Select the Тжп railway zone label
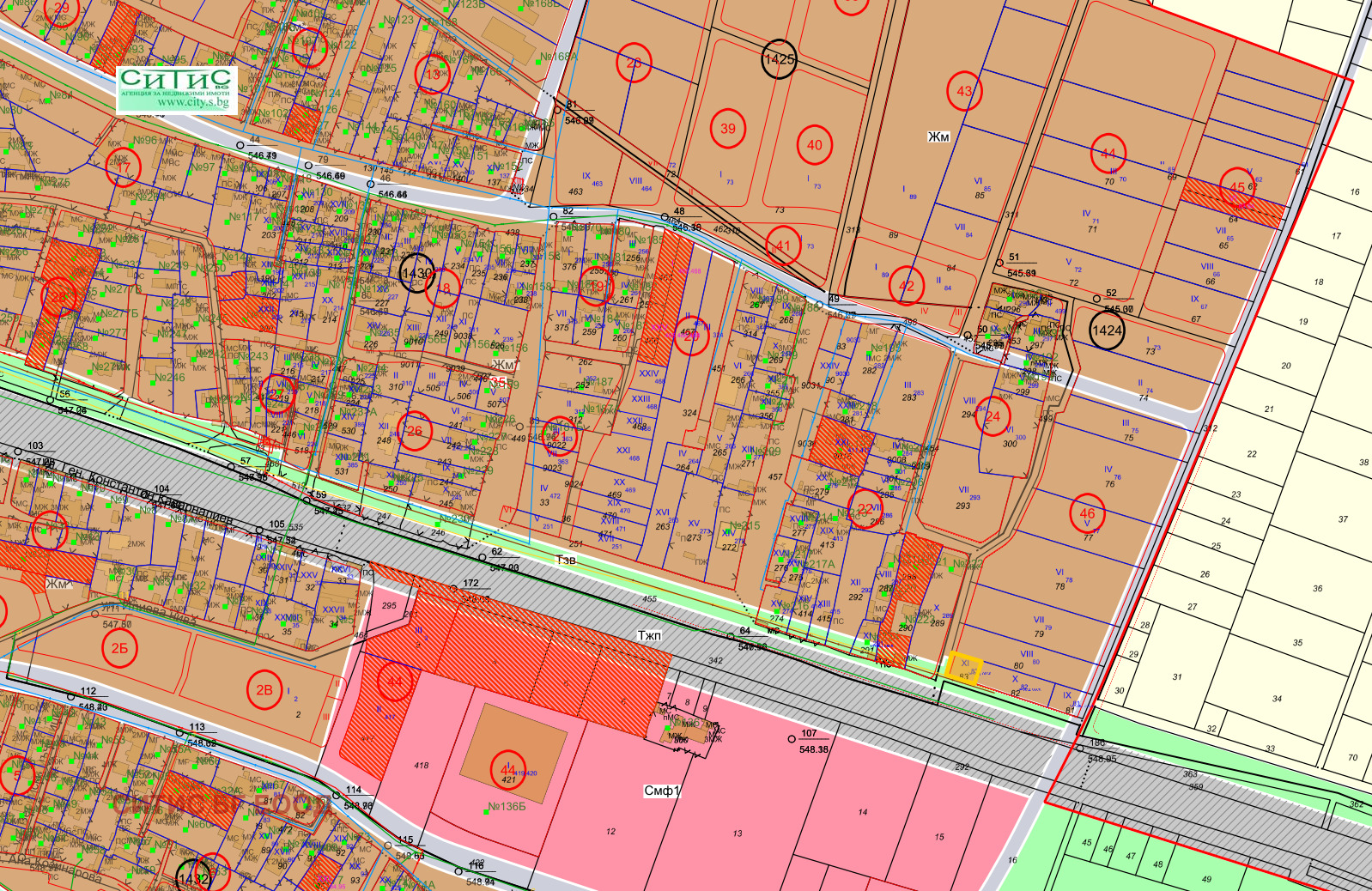The image size is (1372, 891). click(x=649, y=636)
